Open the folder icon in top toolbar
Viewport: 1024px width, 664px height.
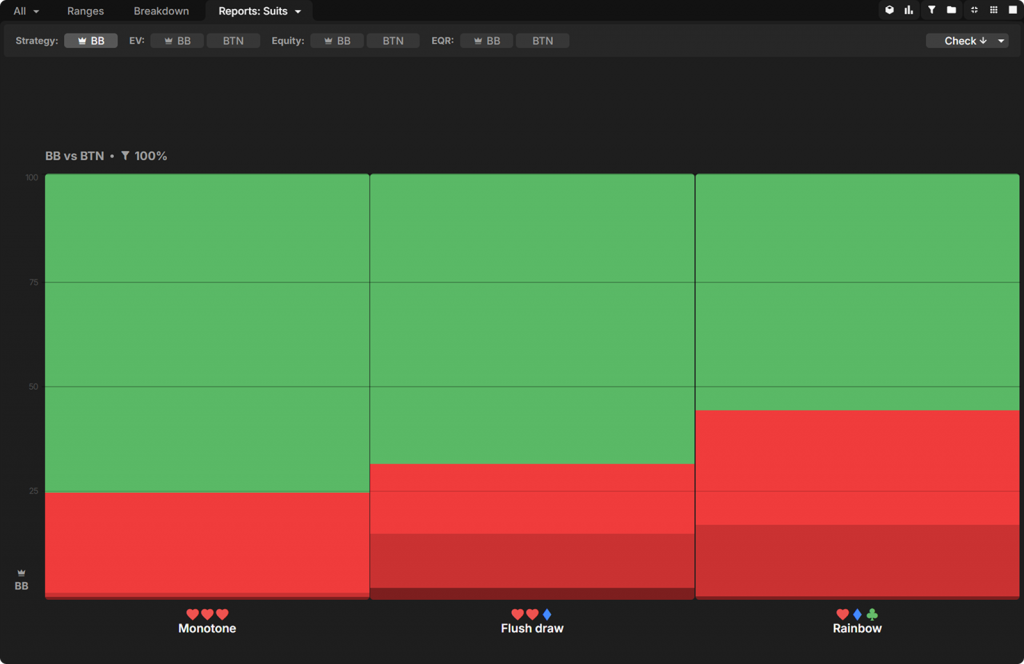(x=951, y=10)
